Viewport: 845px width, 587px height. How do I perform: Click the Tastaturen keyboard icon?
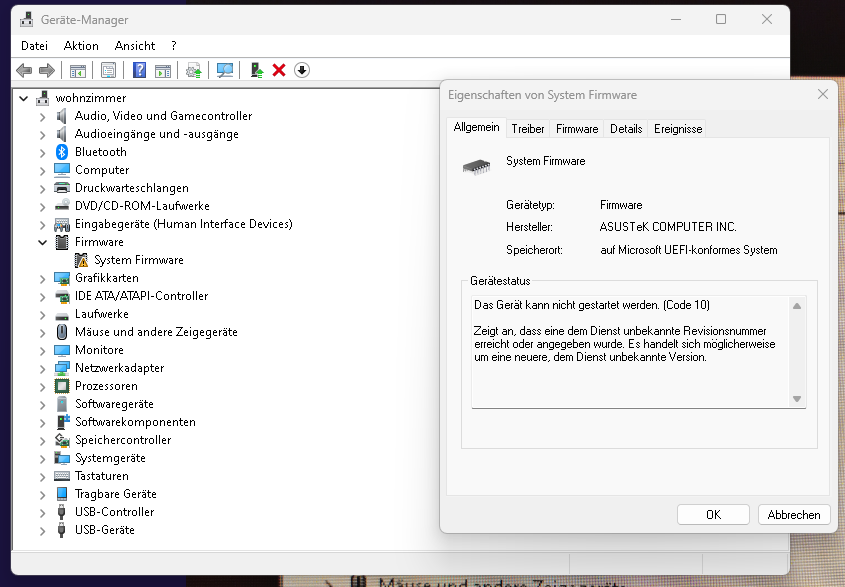click(x=62, y=476)
